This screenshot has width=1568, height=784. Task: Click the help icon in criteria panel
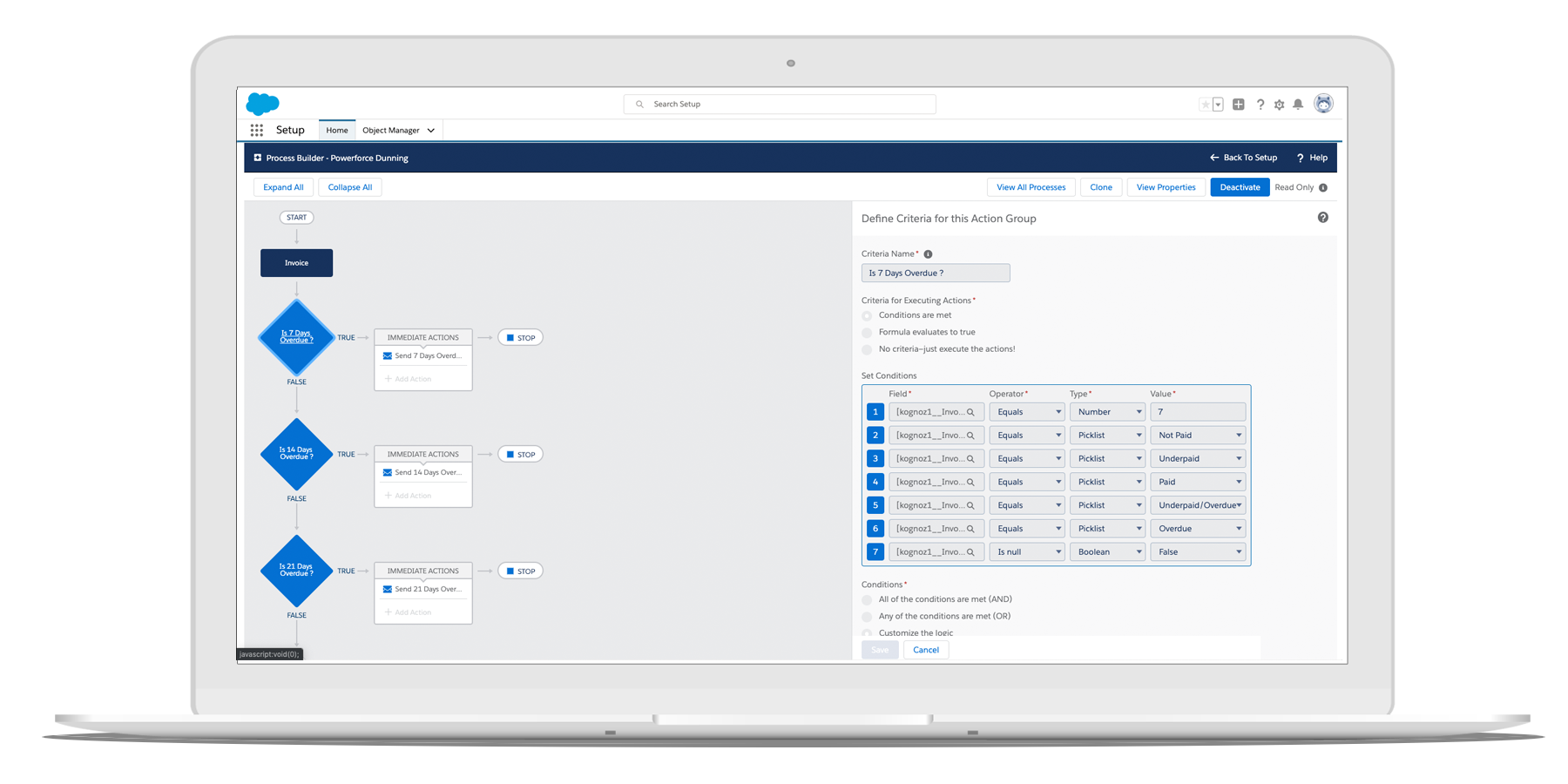pyautogui.click(x=1322, y=218)
